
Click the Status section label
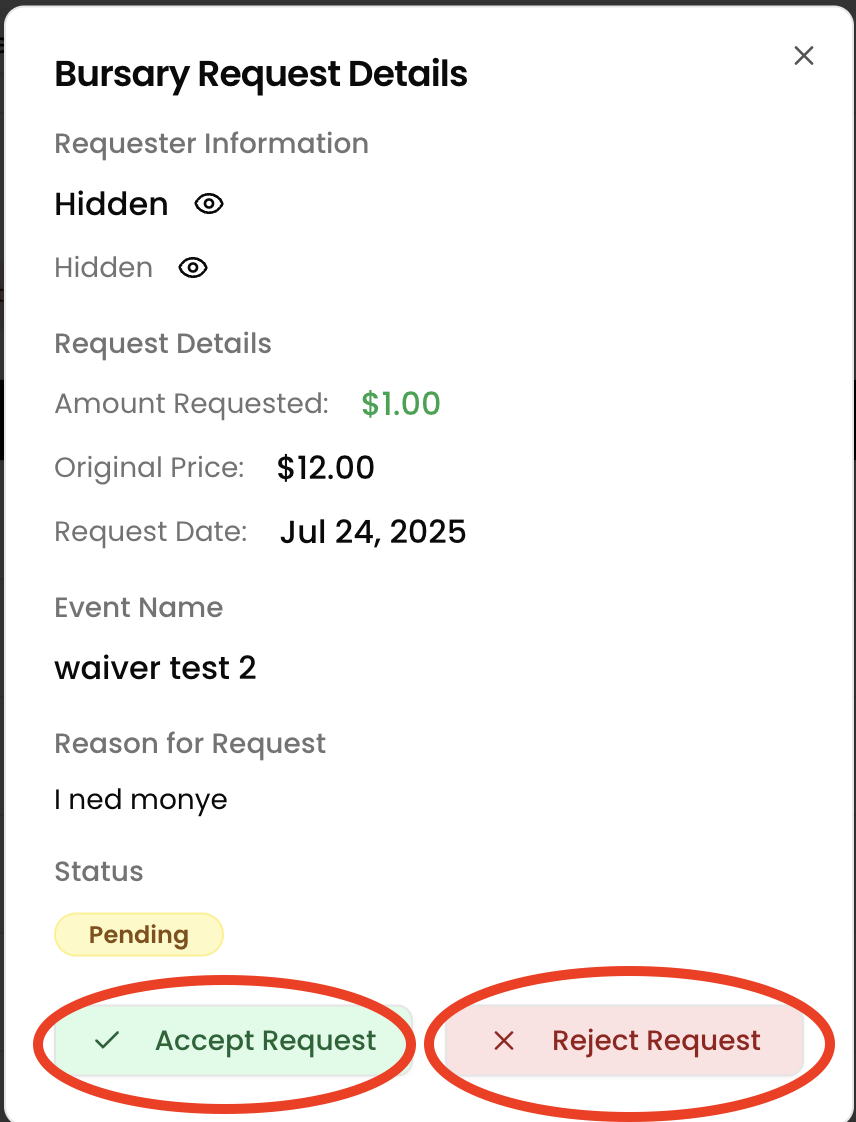click(99, 872)
